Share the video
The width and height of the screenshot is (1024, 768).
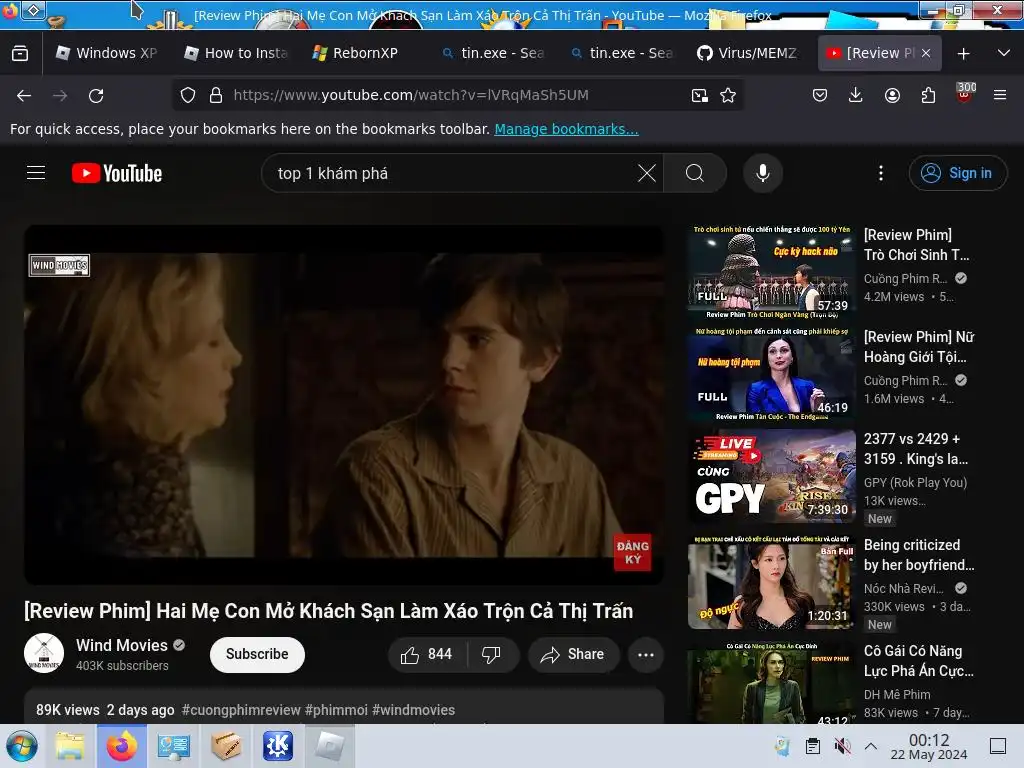(573, 654)
